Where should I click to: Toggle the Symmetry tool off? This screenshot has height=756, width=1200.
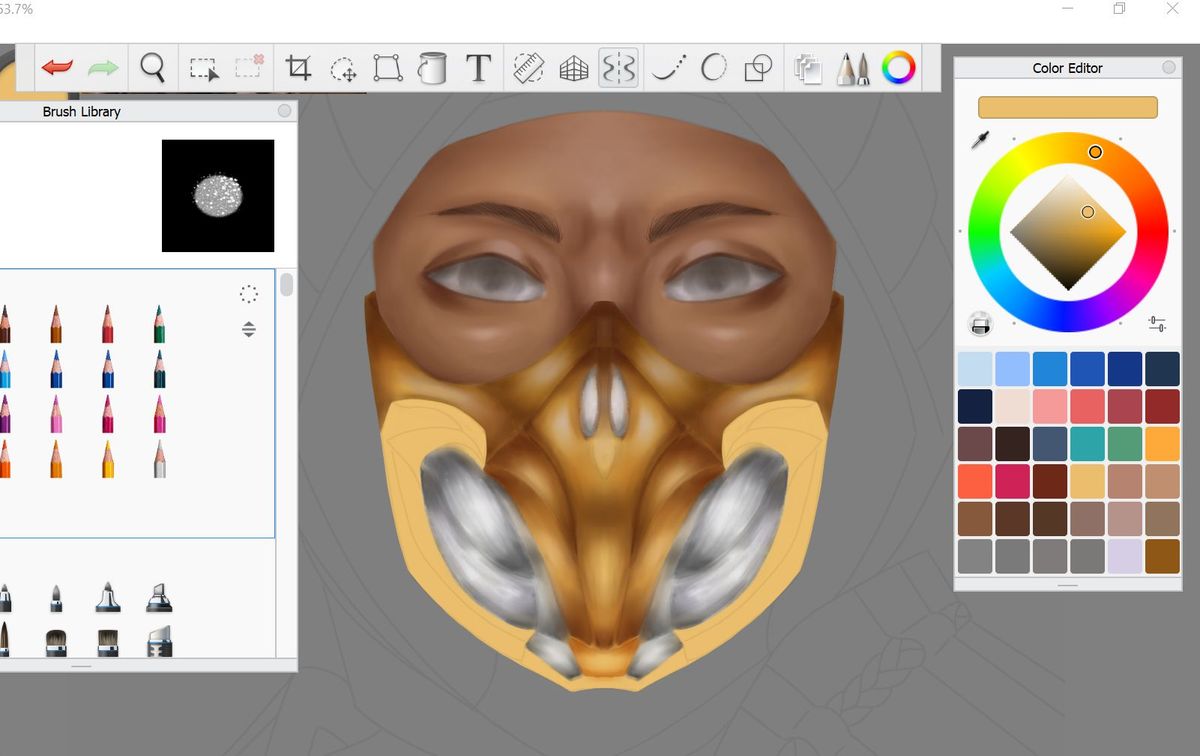coord(618,68)
